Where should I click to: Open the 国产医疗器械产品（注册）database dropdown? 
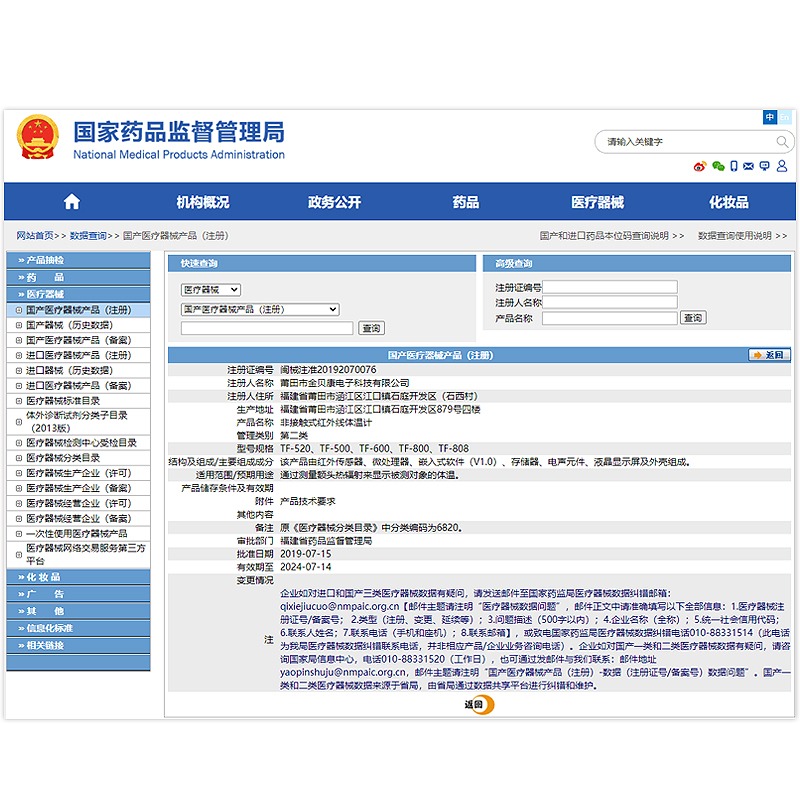260,309
